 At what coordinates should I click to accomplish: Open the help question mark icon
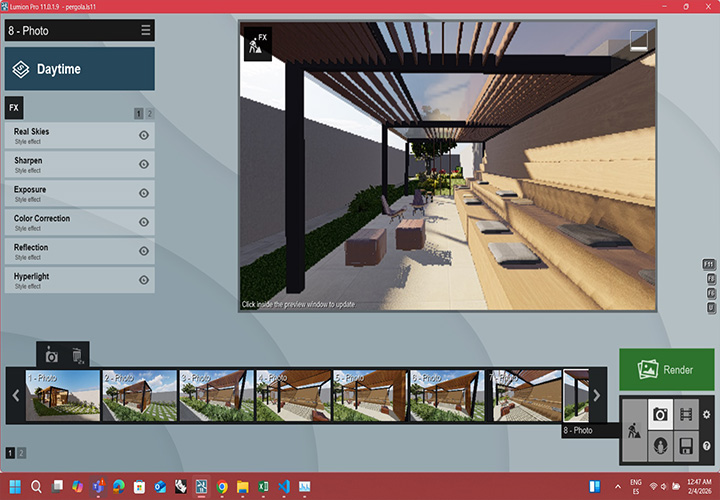[707, 446]
